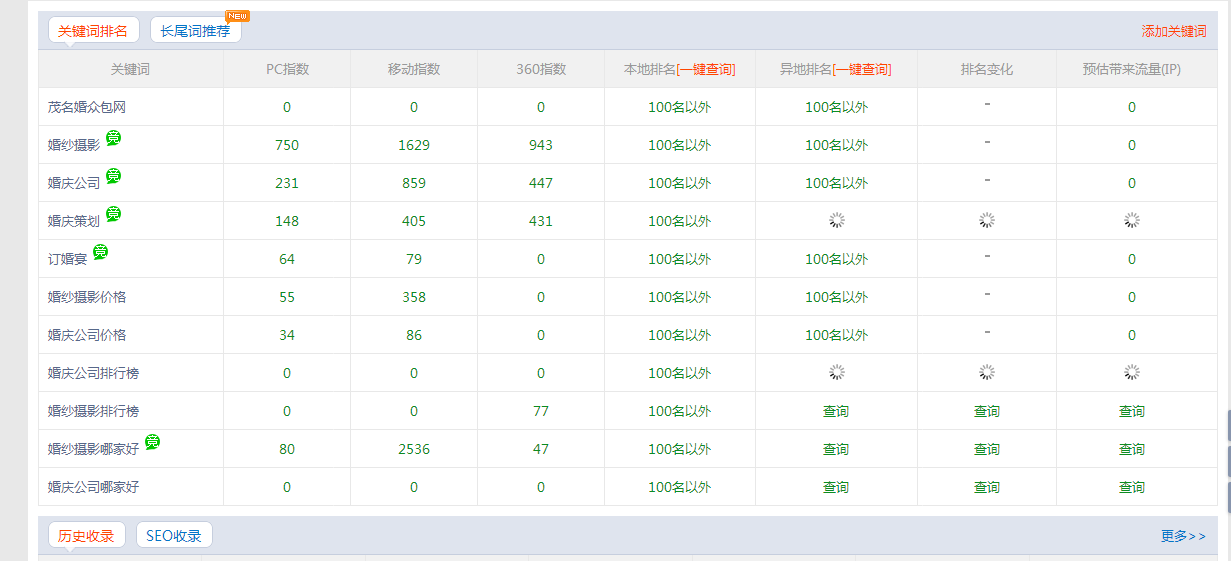Viewport: 1231px width, 561px height.
Task: Click the 关键词 column header
Action: pyautogui.click(x=130, y=69)
